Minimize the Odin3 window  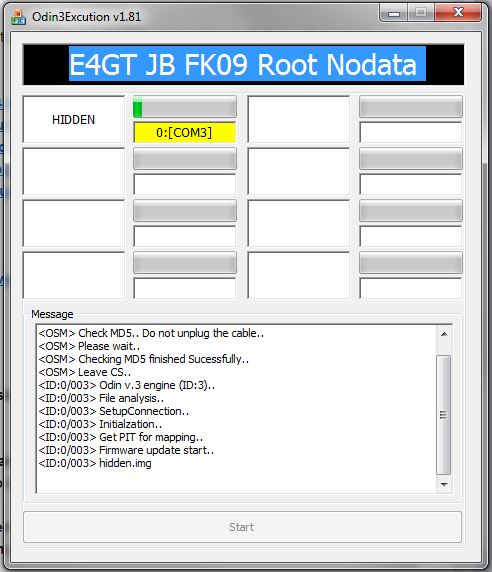(394, 13)
